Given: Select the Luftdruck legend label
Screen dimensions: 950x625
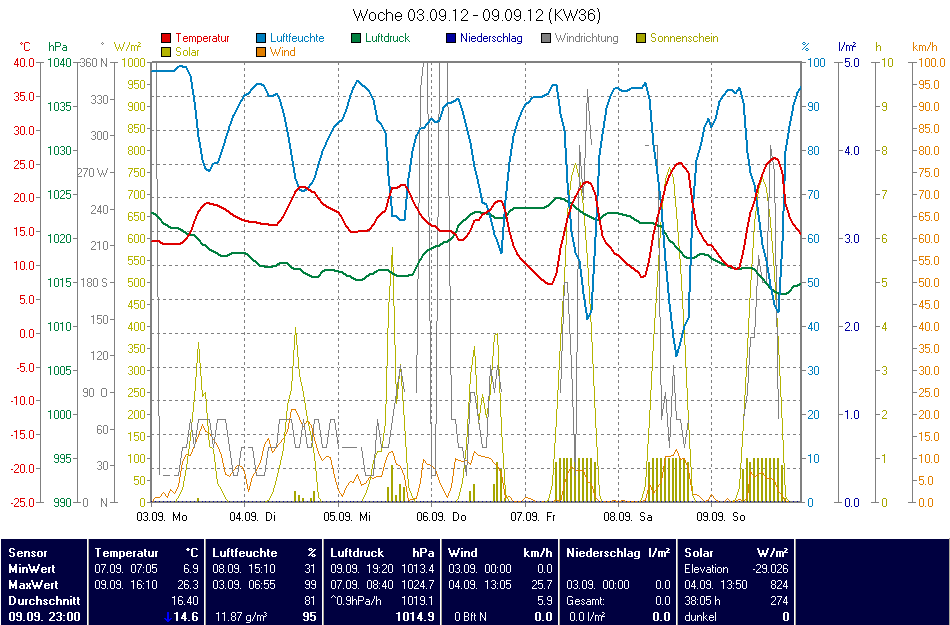Looking at the screenshot, I should (x=388, y=38).
